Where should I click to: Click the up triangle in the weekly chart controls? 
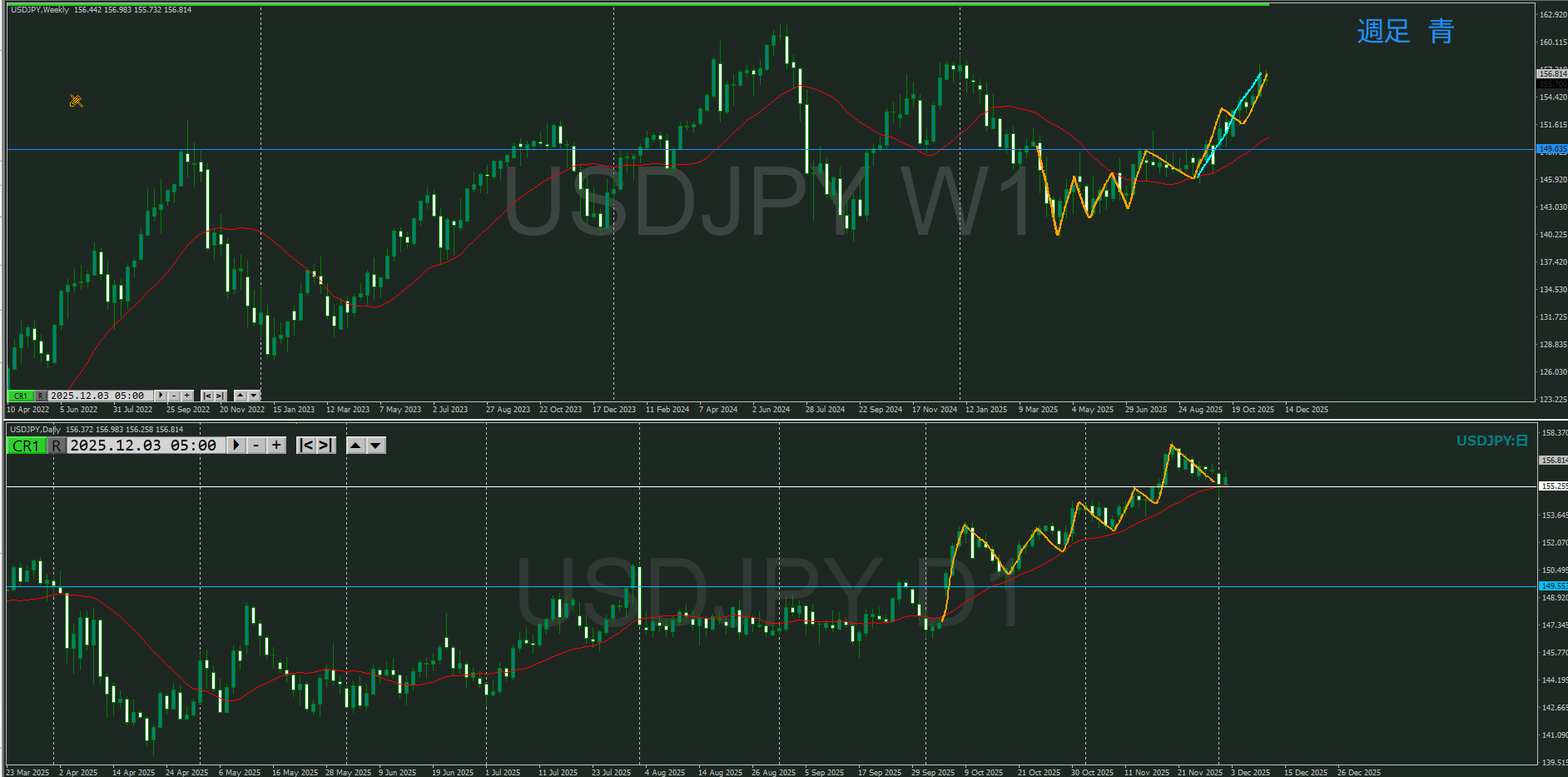coord(241,396)
